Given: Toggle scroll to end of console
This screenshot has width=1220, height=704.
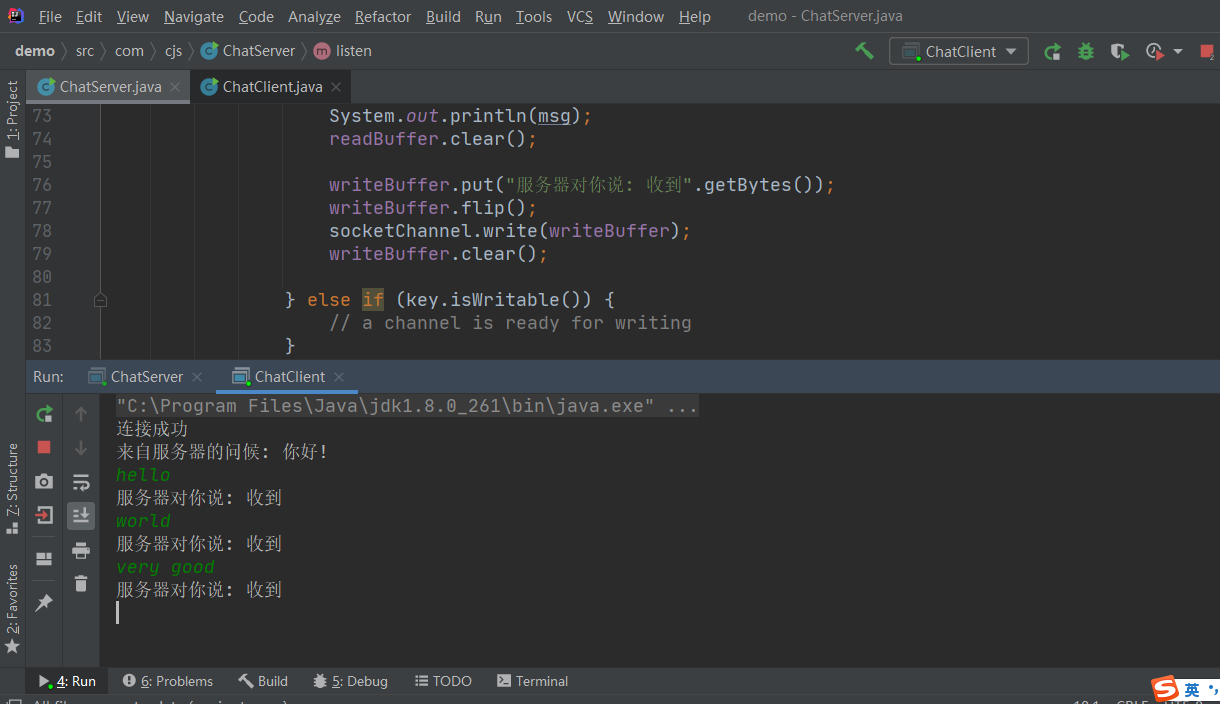Looking at the screenshot, I should (x=81, y=516).
